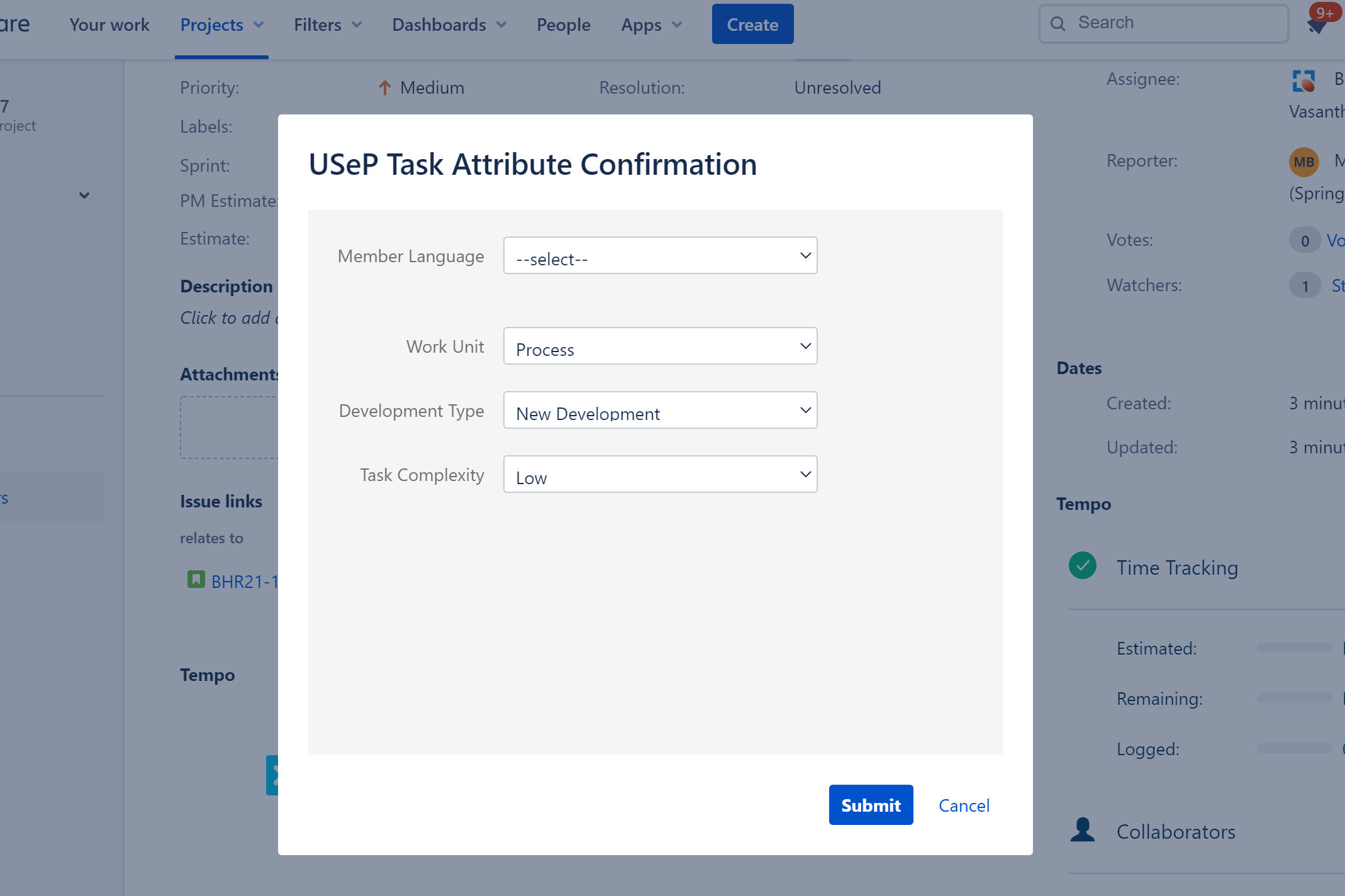This screenshot has height=896, width=1345.
Task: Open the Dashboards menu
Action: (449, 25)
